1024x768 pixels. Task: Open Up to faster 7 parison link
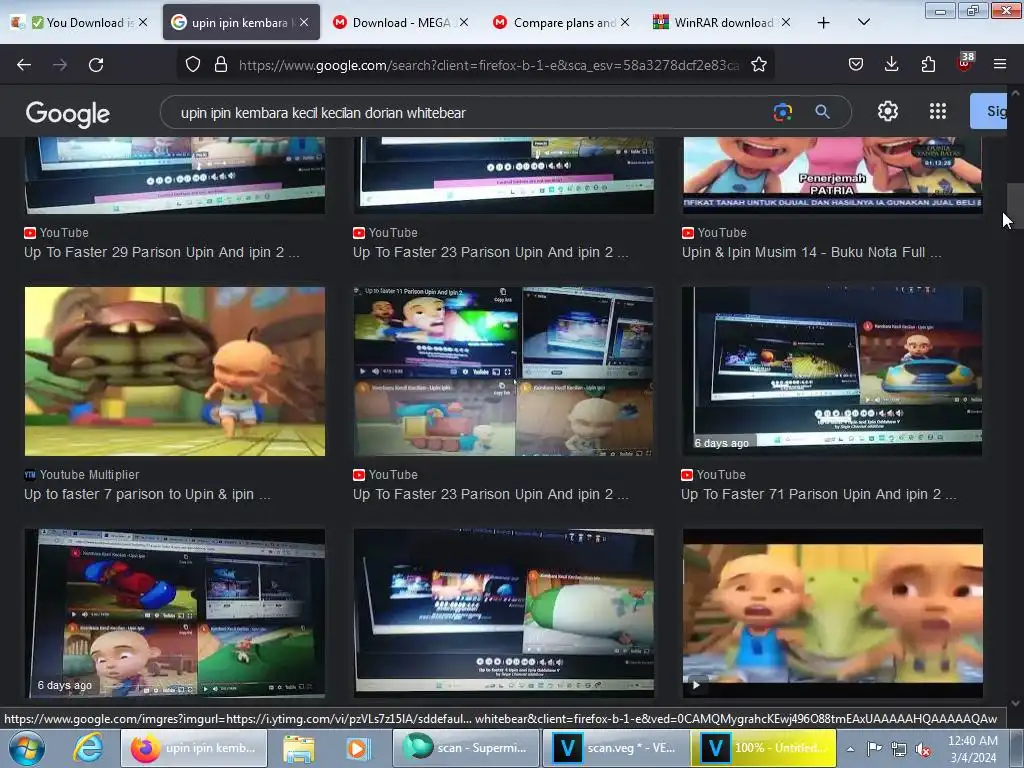146,494
